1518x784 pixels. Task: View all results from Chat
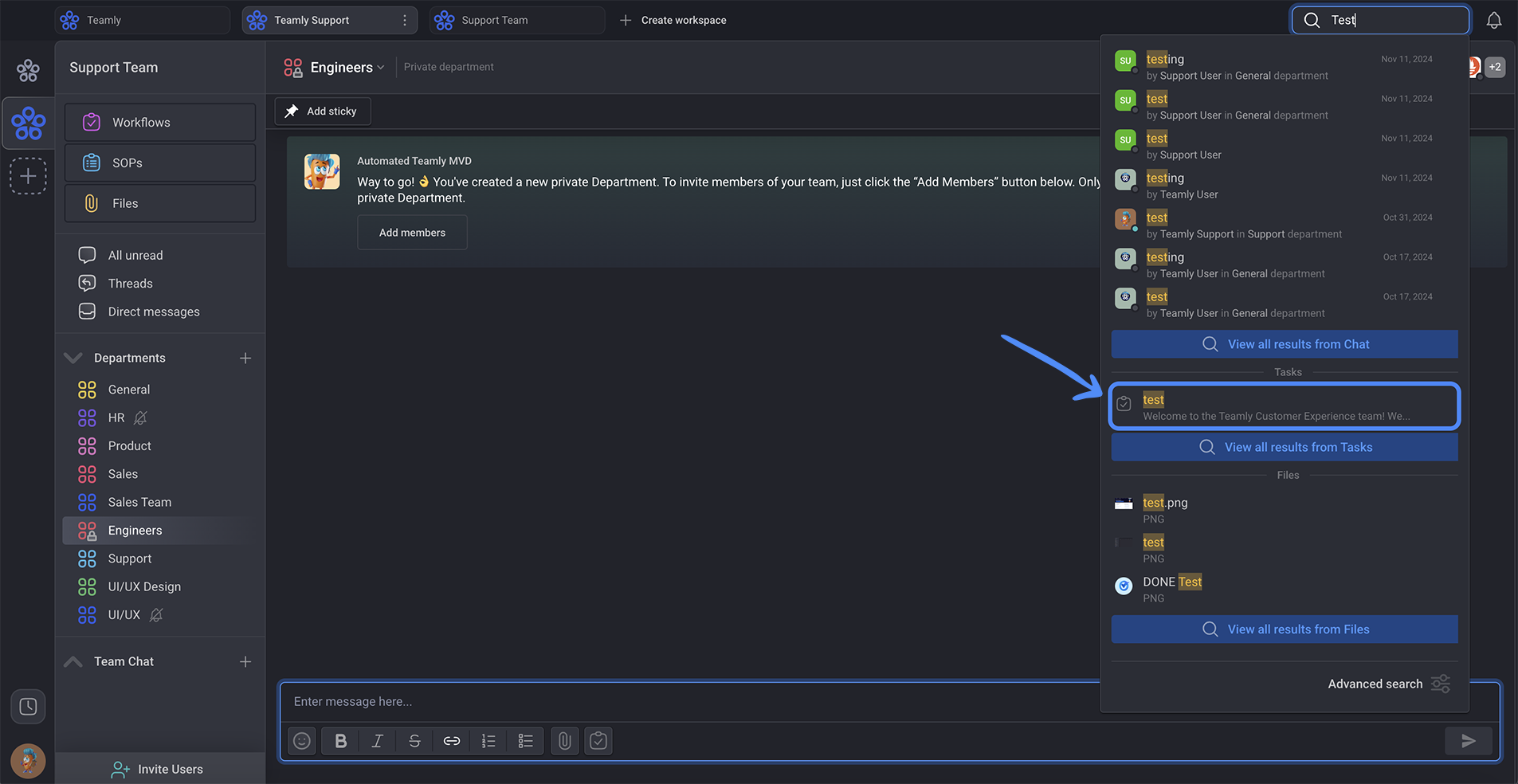pos(1285,344)
